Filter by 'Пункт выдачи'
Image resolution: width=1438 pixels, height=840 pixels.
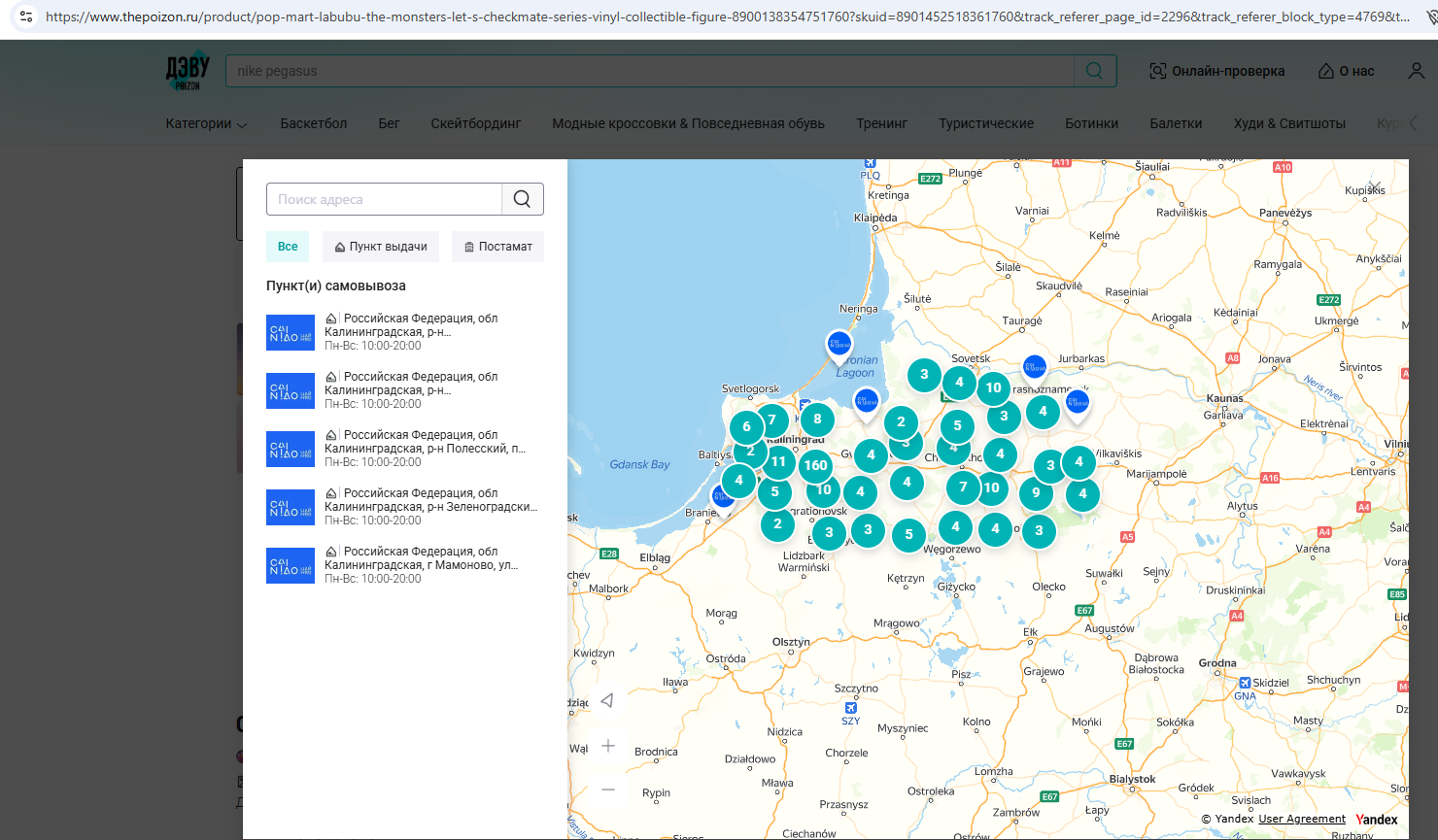tap(381, 247)
